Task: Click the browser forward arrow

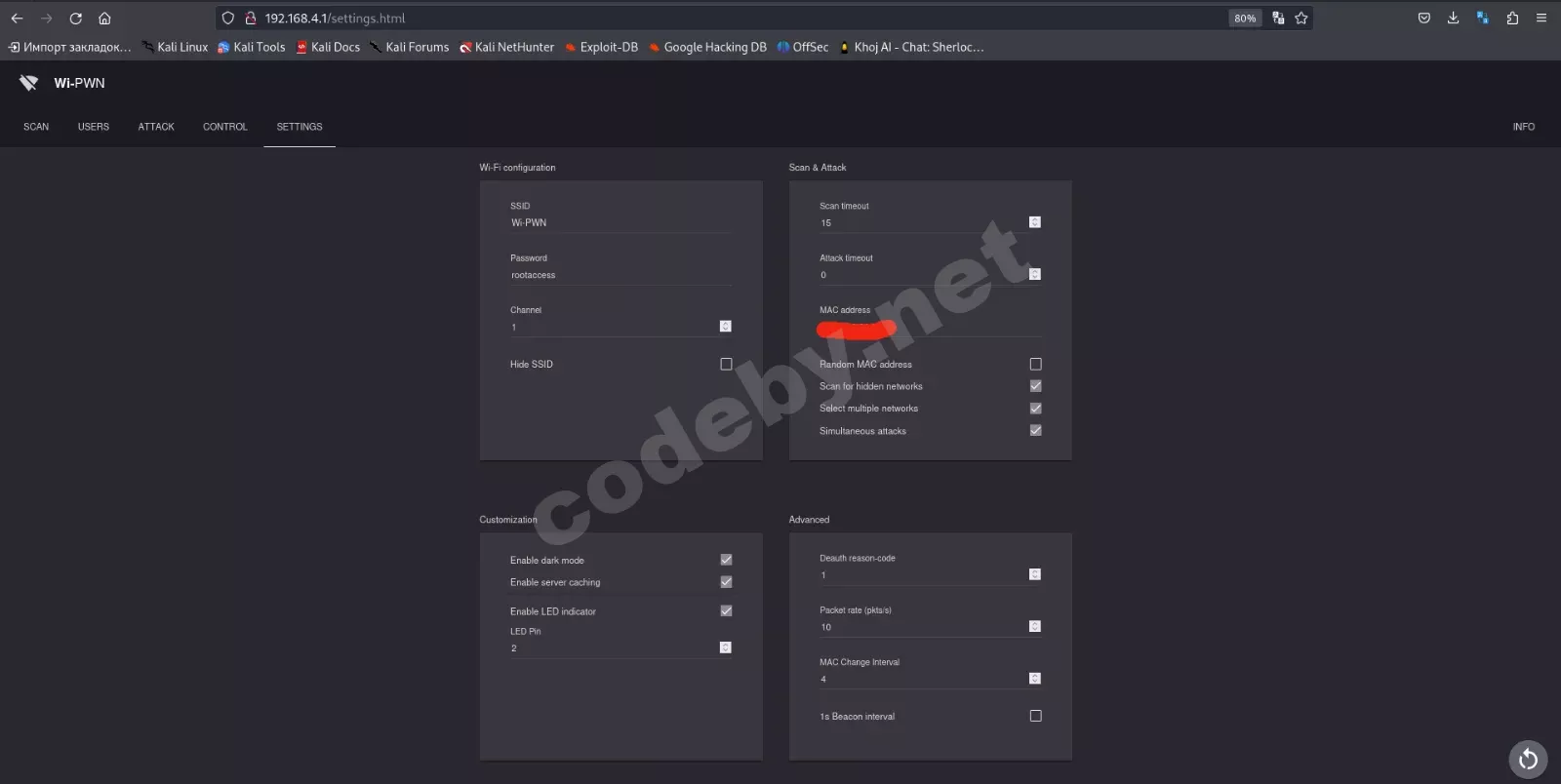Action: (x=46, y=18)
